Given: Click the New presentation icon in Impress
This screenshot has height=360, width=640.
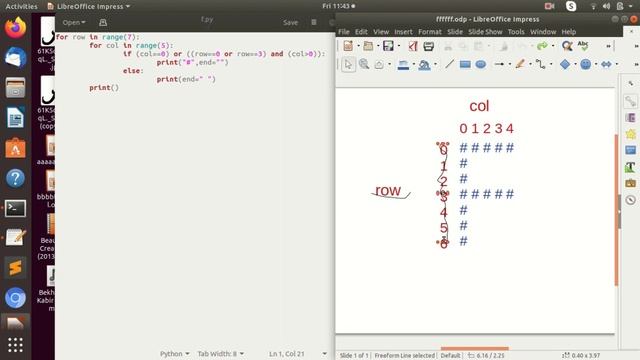Looking at the screenshot, I should [348, 46].
